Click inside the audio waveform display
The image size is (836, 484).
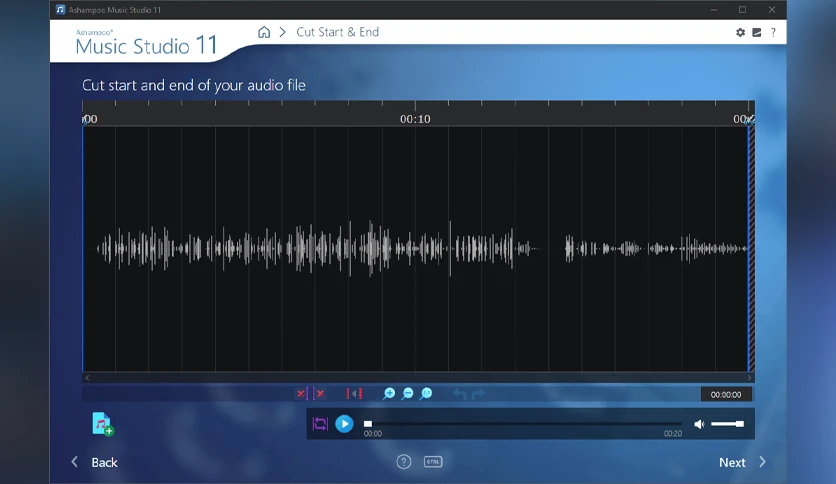(415, 248)
